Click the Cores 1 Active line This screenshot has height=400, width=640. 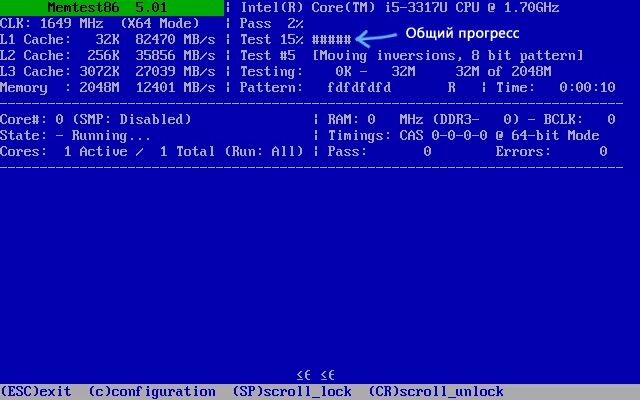click(151, 151)
